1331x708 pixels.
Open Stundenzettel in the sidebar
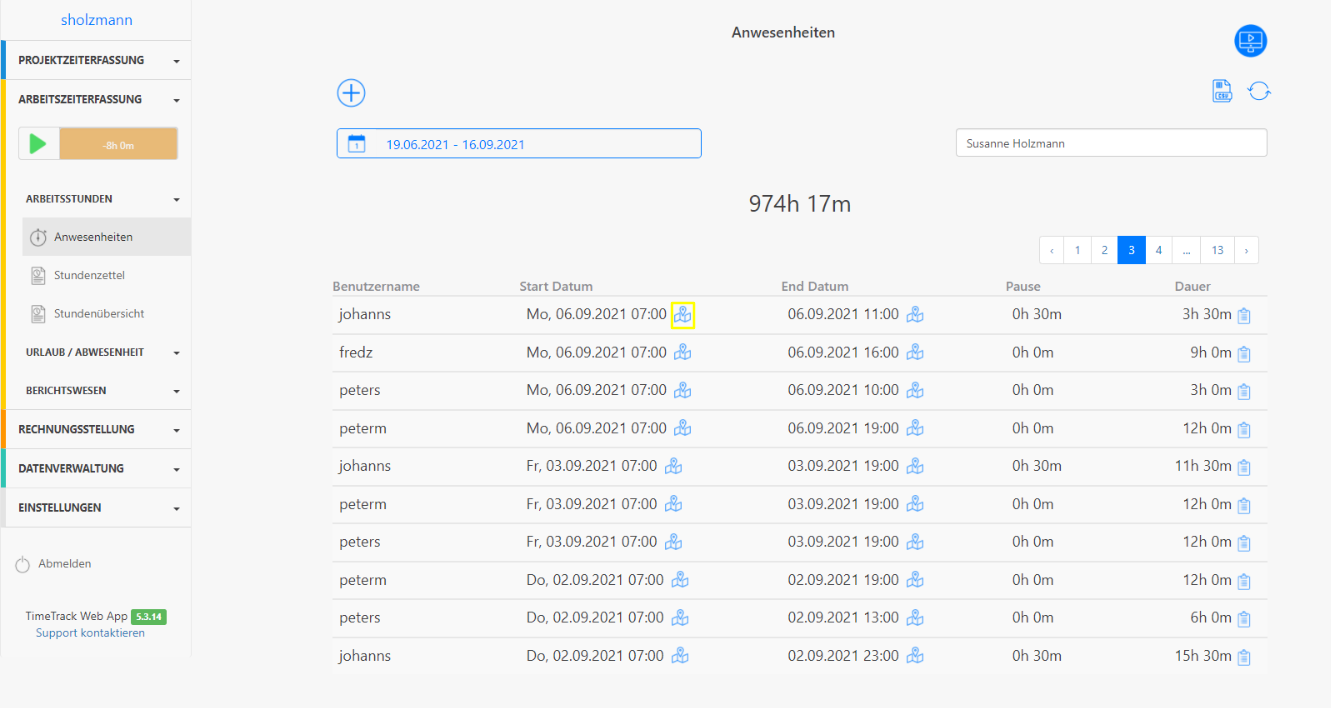point(89,275)
